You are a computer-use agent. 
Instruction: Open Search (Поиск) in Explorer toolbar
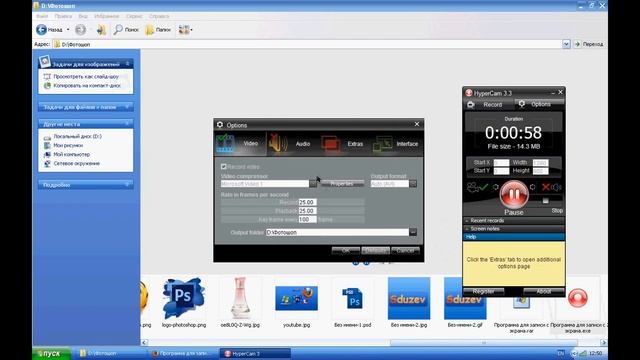tap(126, 29)
